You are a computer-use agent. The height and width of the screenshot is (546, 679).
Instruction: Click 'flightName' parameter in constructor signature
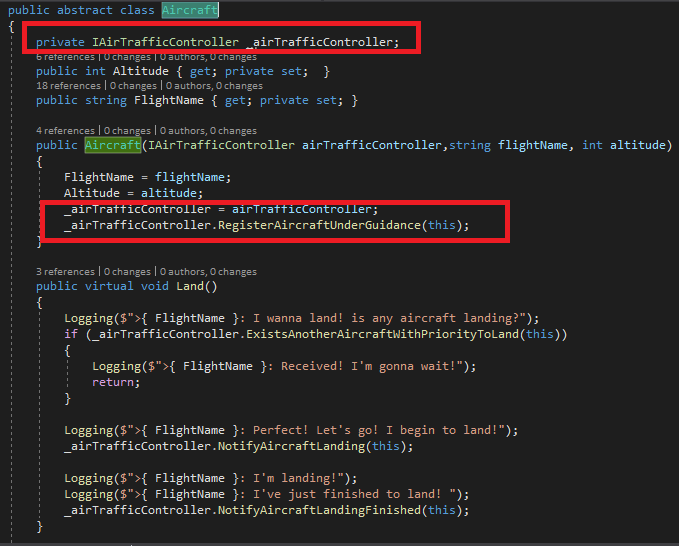(x=532, y=145)
